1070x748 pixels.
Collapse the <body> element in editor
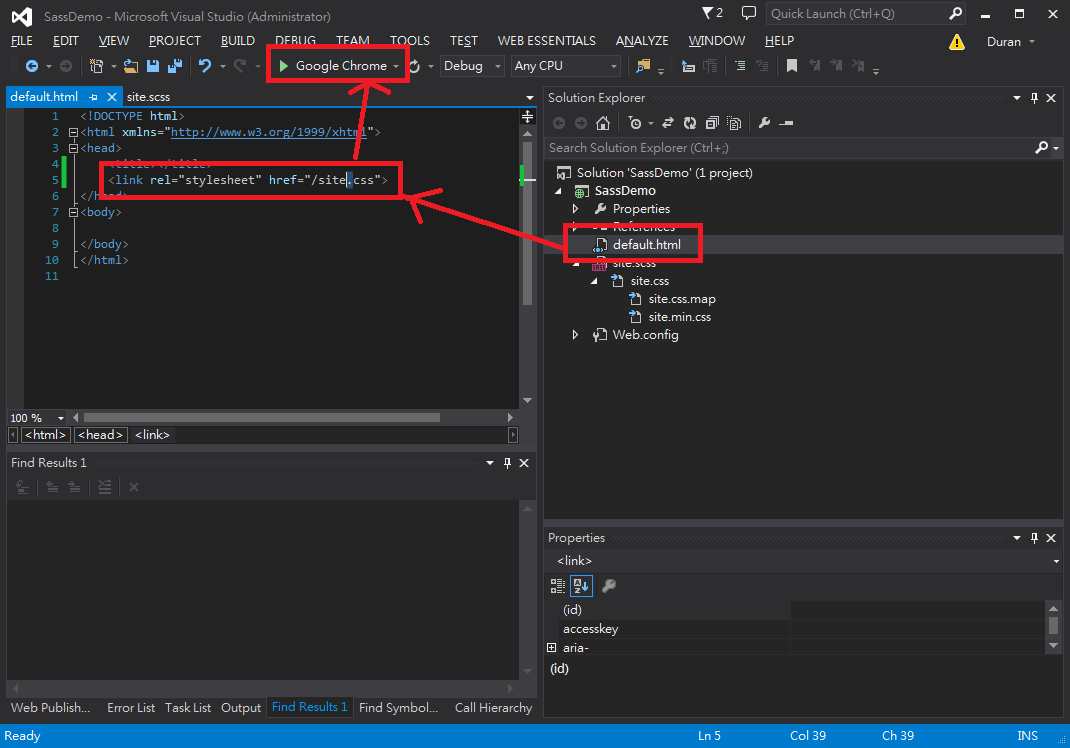pos(73,212)
